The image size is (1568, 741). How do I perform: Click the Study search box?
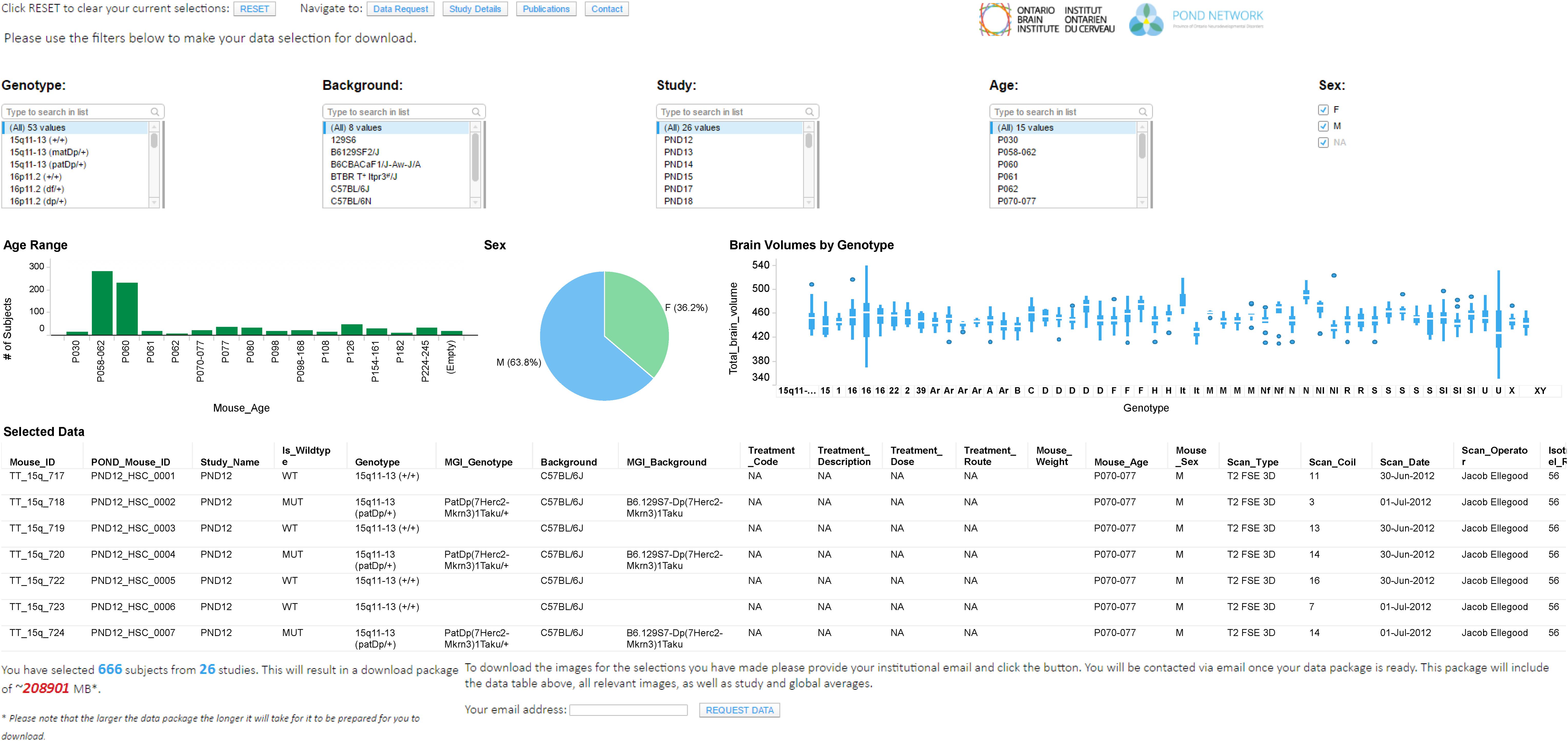pos(738,112)
